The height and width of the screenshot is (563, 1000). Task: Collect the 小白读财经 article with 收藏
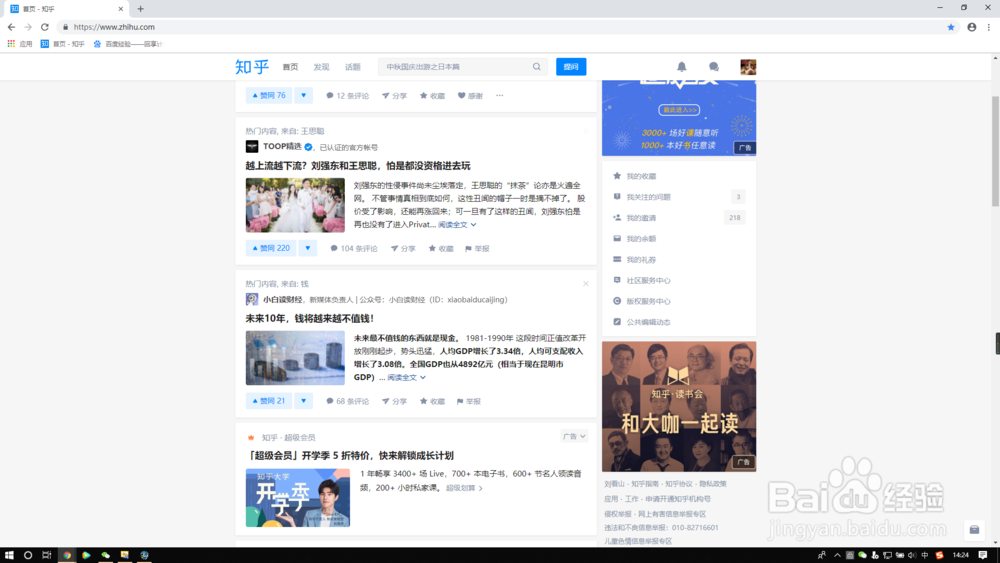pyautogui.click(x=432, y=401)
